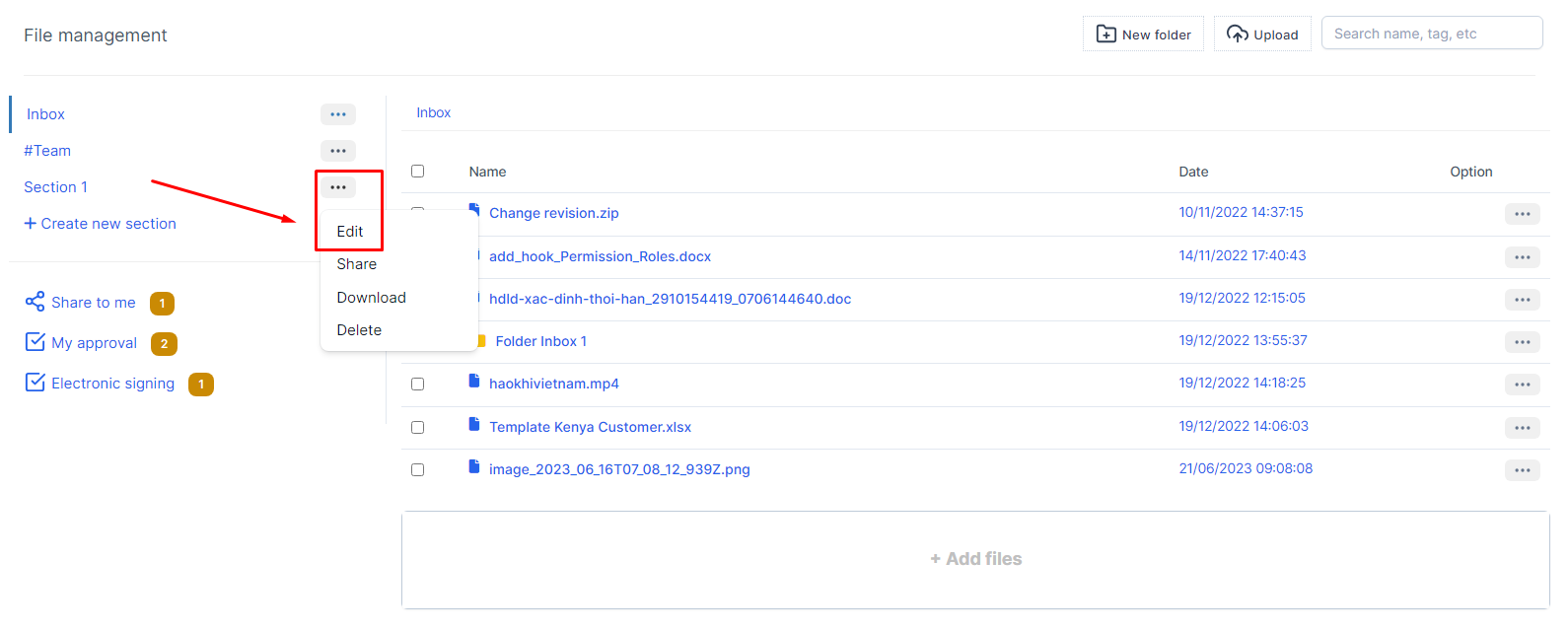The height and width of the screenshot is (631, 1568).
Task: Click the Upload cloud icon
Action: point(1237,35)
